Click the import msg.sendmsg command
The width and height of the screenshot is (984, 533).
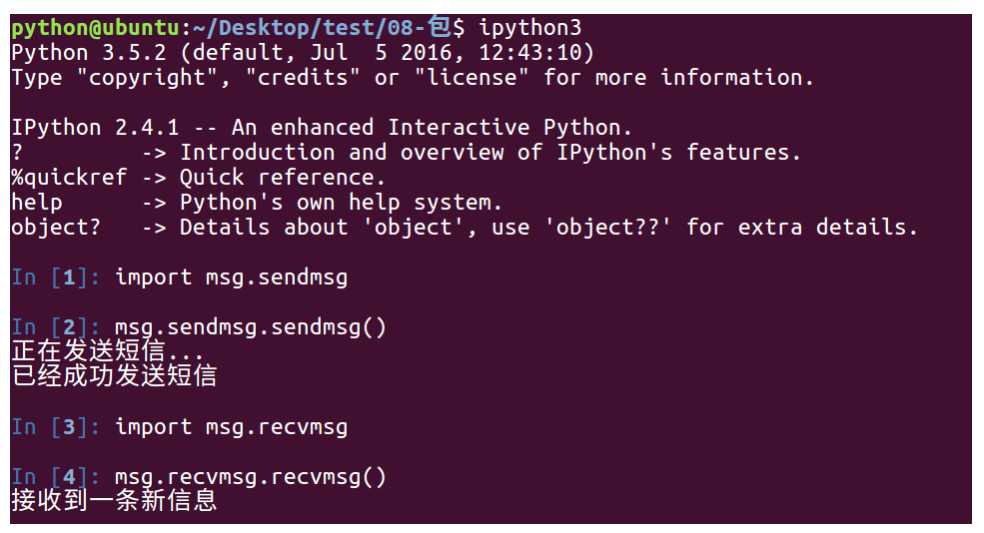pos(232,278)
